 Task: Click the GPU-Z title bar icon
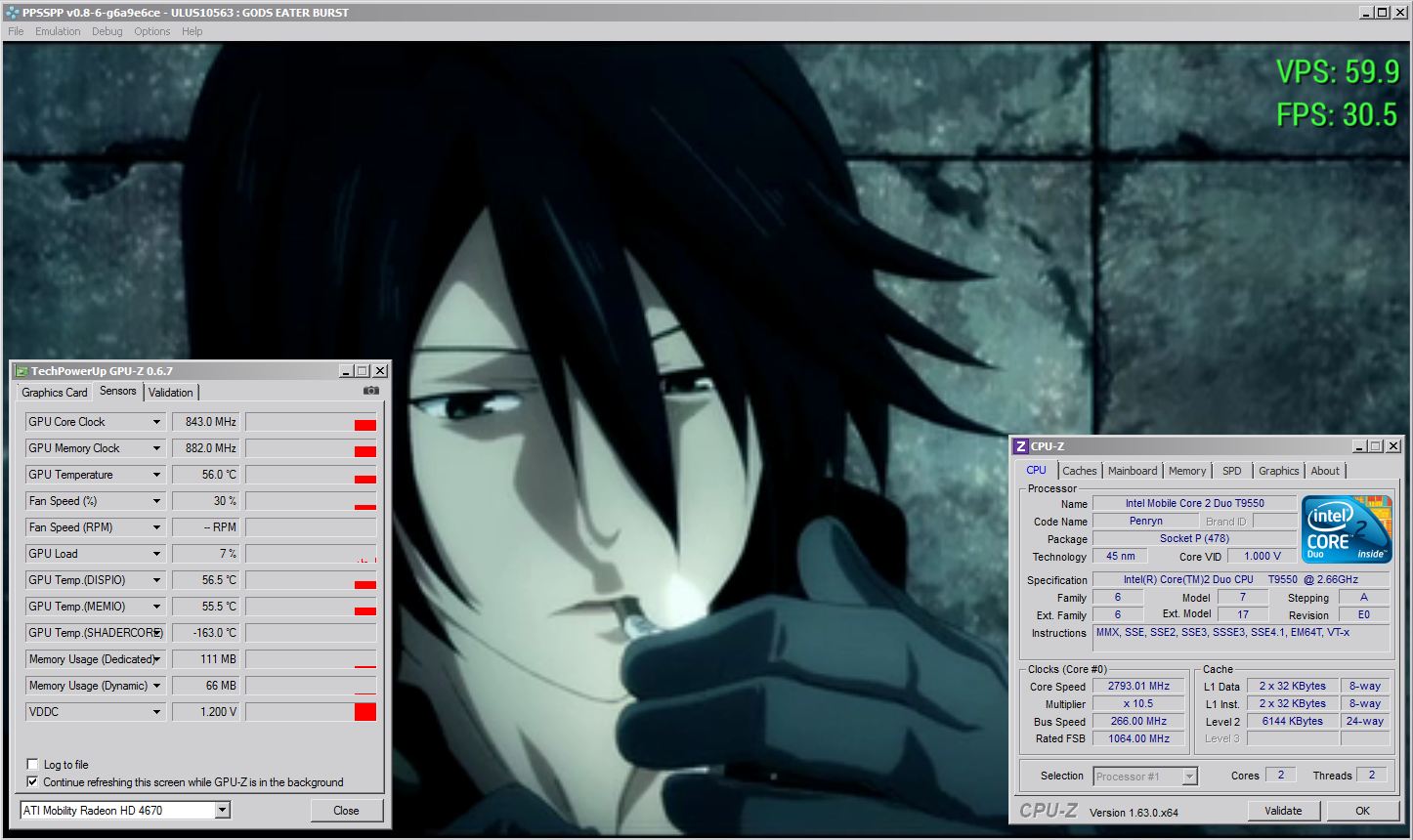click(21, 371)
